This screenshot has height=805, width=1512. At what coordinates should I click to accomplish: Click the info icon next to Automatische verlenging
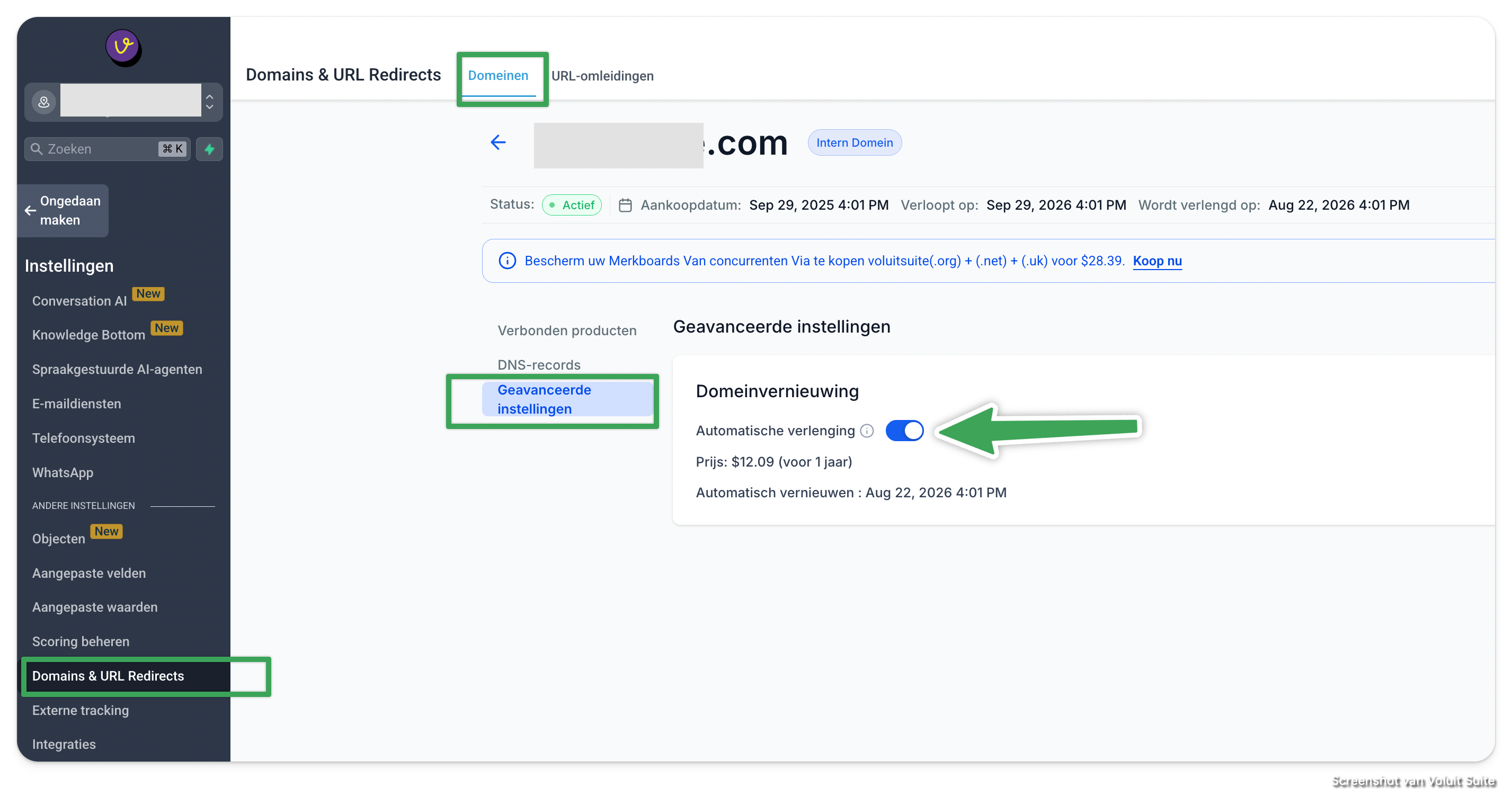(x=867, y=431)
